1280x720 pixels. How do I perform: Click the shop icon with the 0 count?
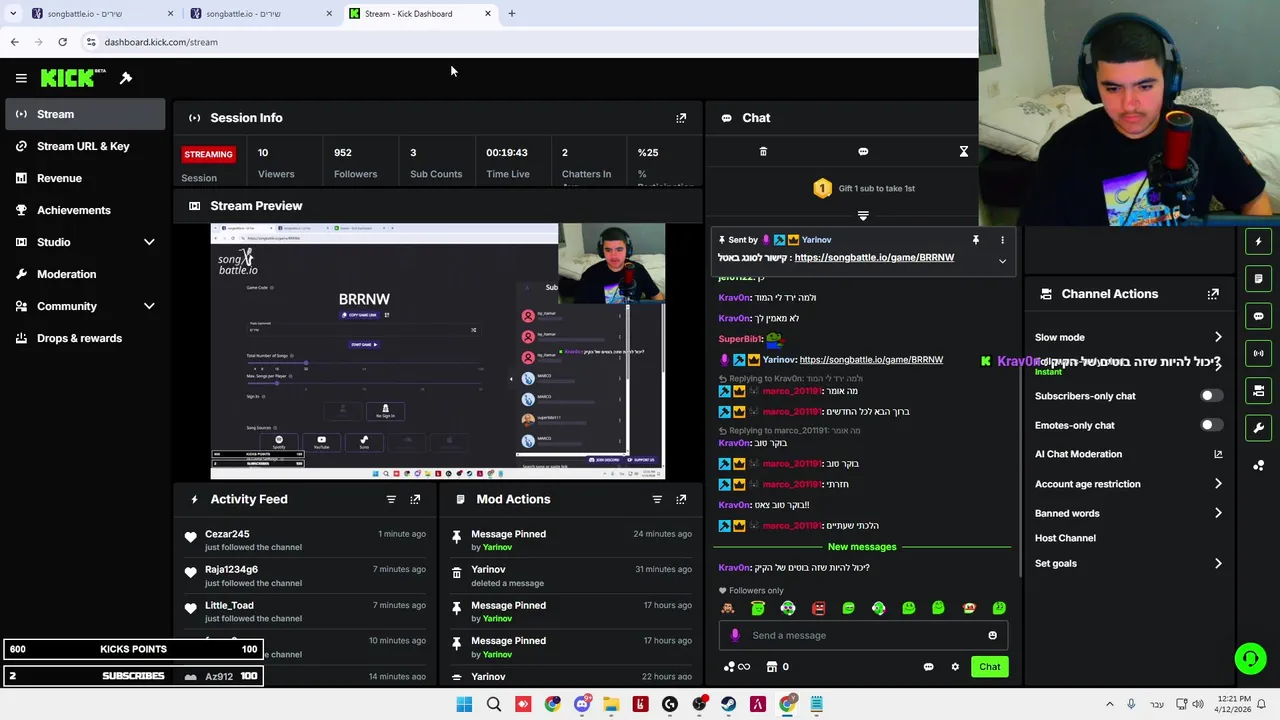[x=777, y=667]
